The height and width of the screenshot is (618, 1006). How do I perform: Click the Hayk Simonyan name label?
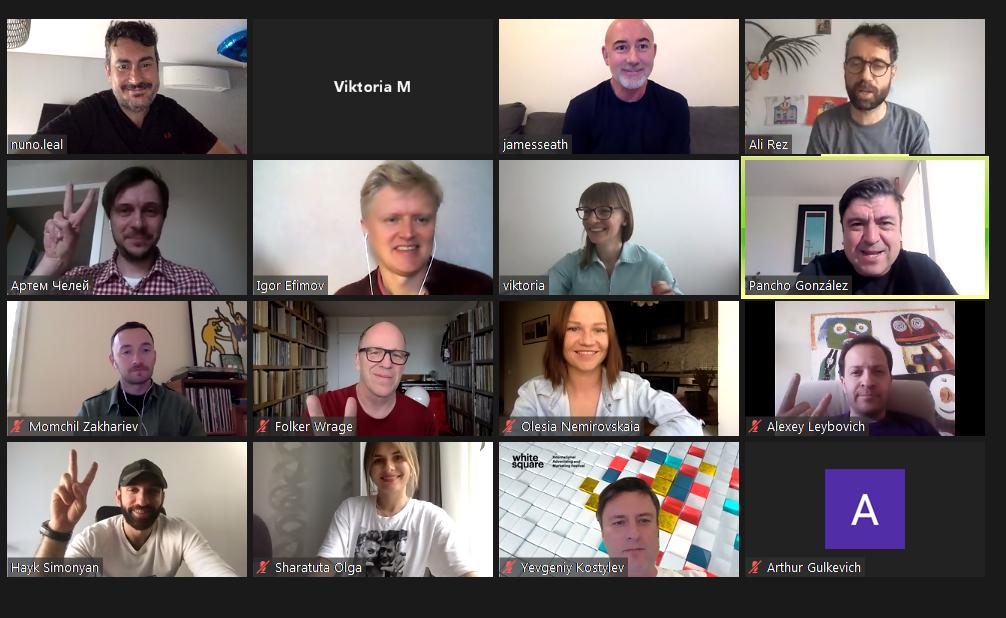(55, 567)
